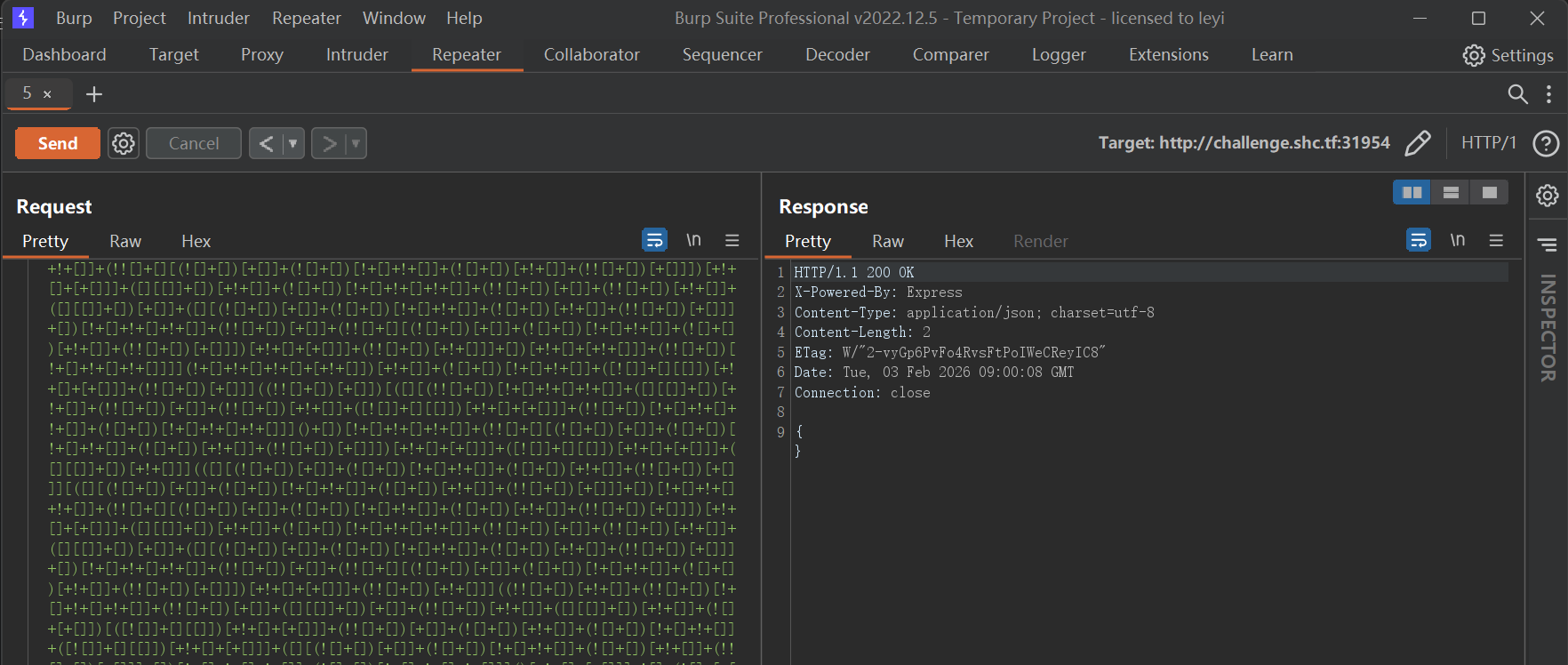Open the help question mark icon
Image resolution: width=1568 pixels, height=665 pixels.
pos(1546,143)
